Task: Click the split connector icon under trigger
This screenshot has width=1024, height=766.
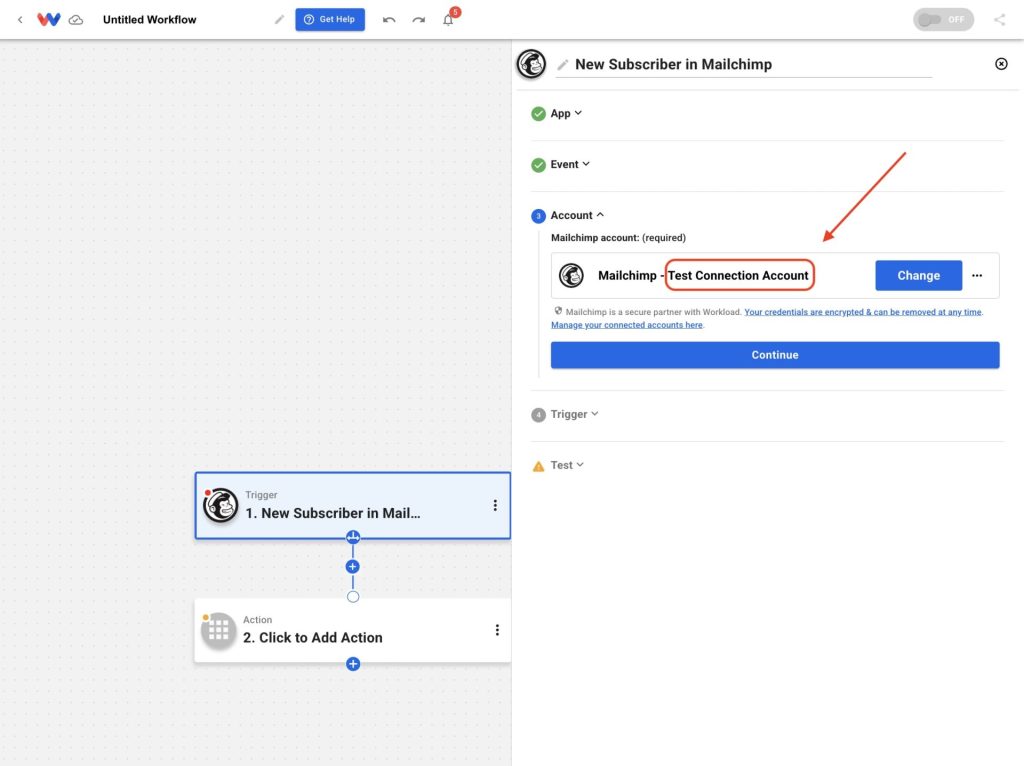Action: click(353, 537)
